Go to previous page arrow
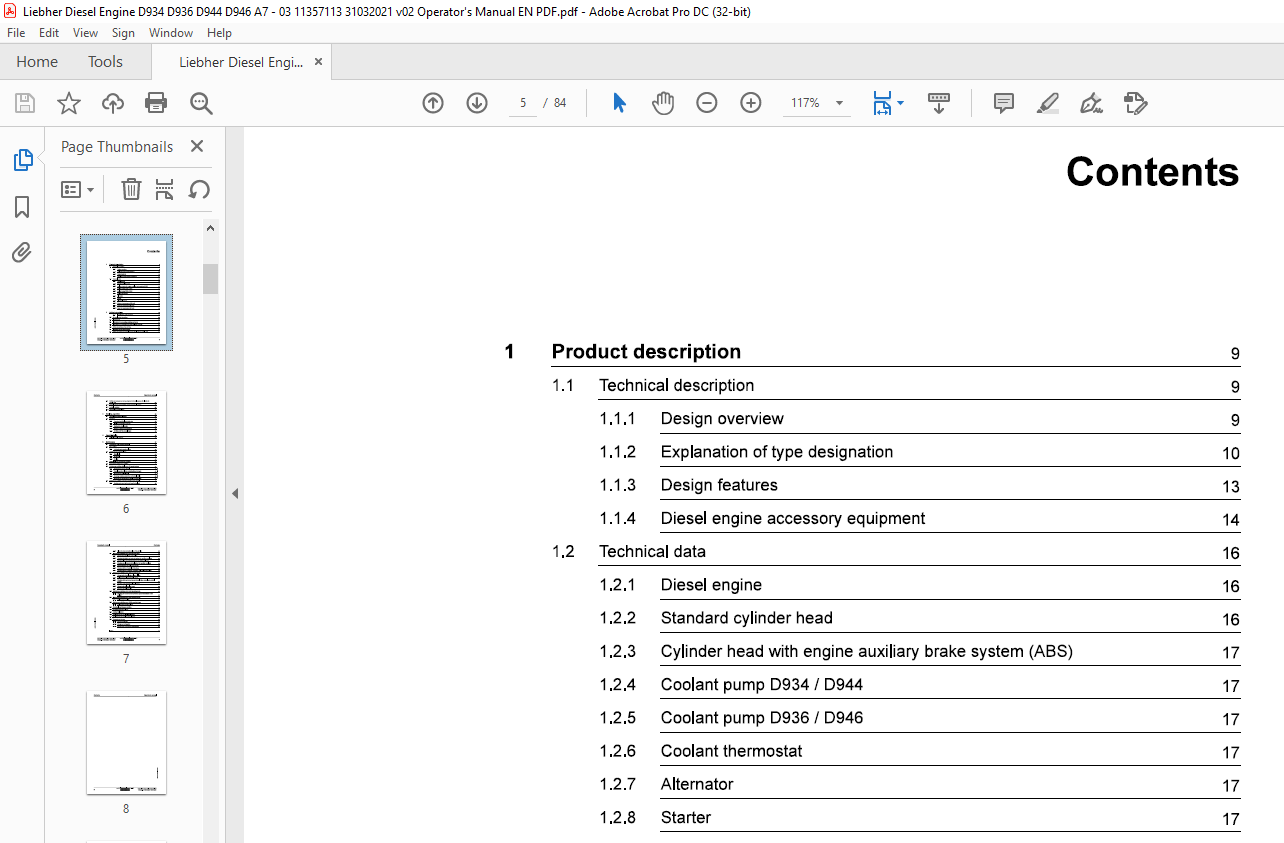Image resolution: width=1284 pixels, height=843 pixels. tap(433, 103)
